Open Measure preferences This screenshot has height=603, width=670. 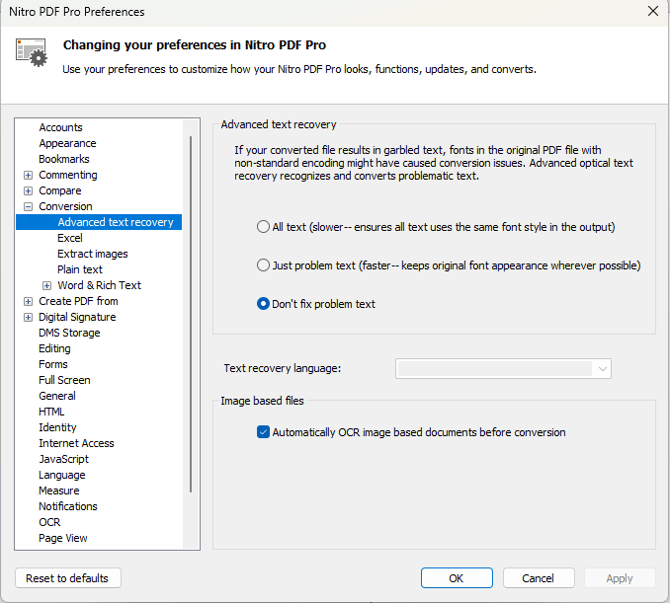tap(59, 491)
